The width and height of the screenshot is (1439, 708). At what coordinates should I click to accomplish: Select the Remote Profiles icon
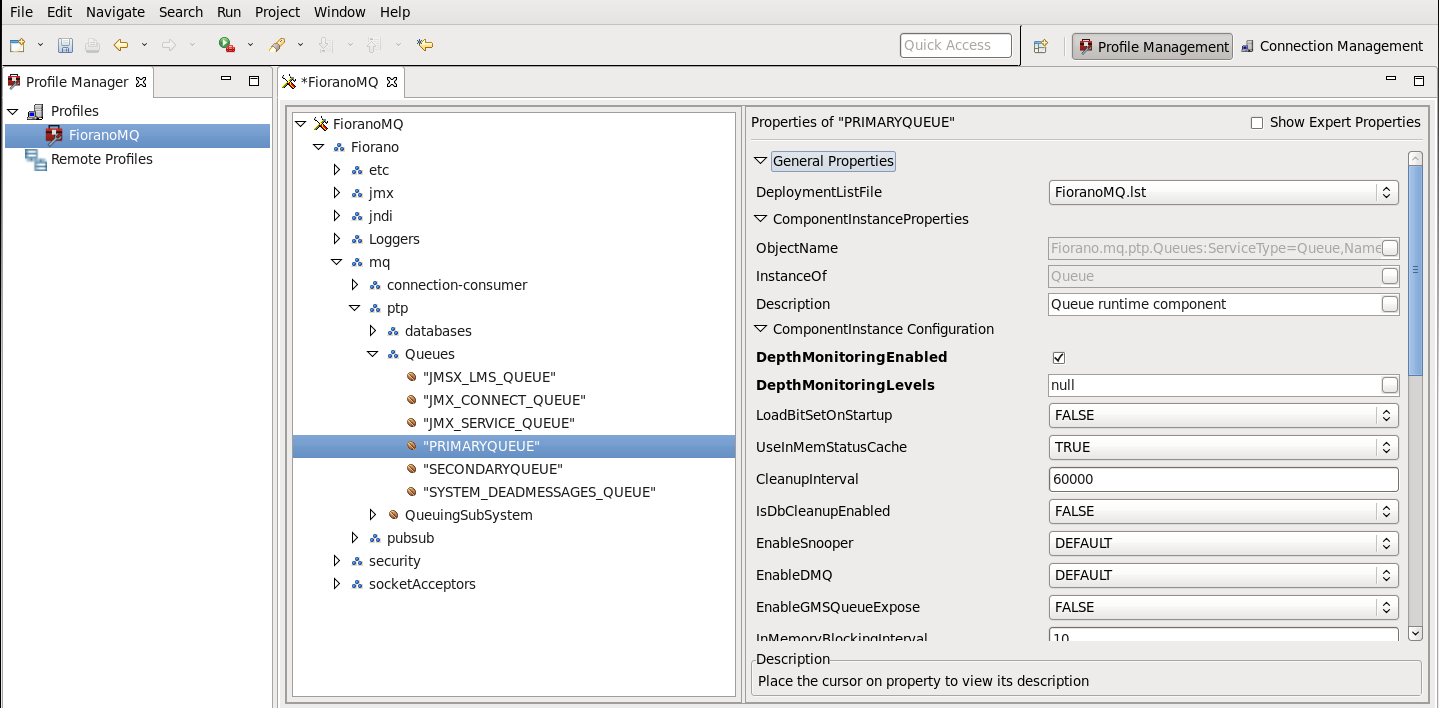click(36, 159)
